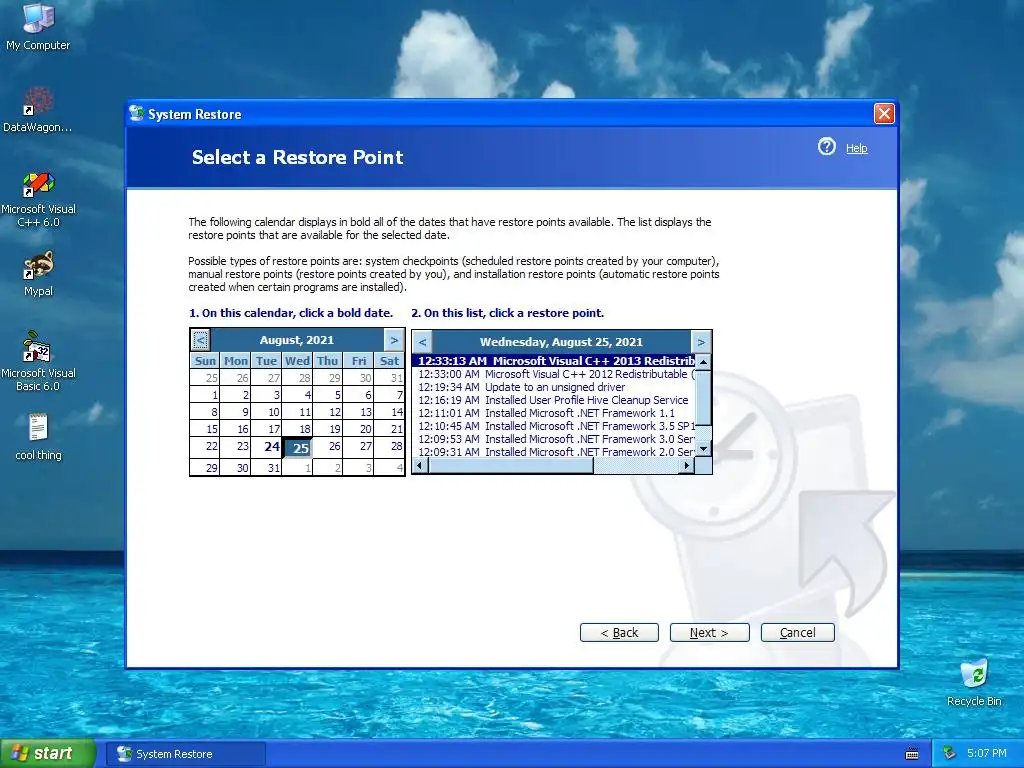Close the System Restore window
The height and width of the screenshot is (768, 1024).
[x=884, y=114]
